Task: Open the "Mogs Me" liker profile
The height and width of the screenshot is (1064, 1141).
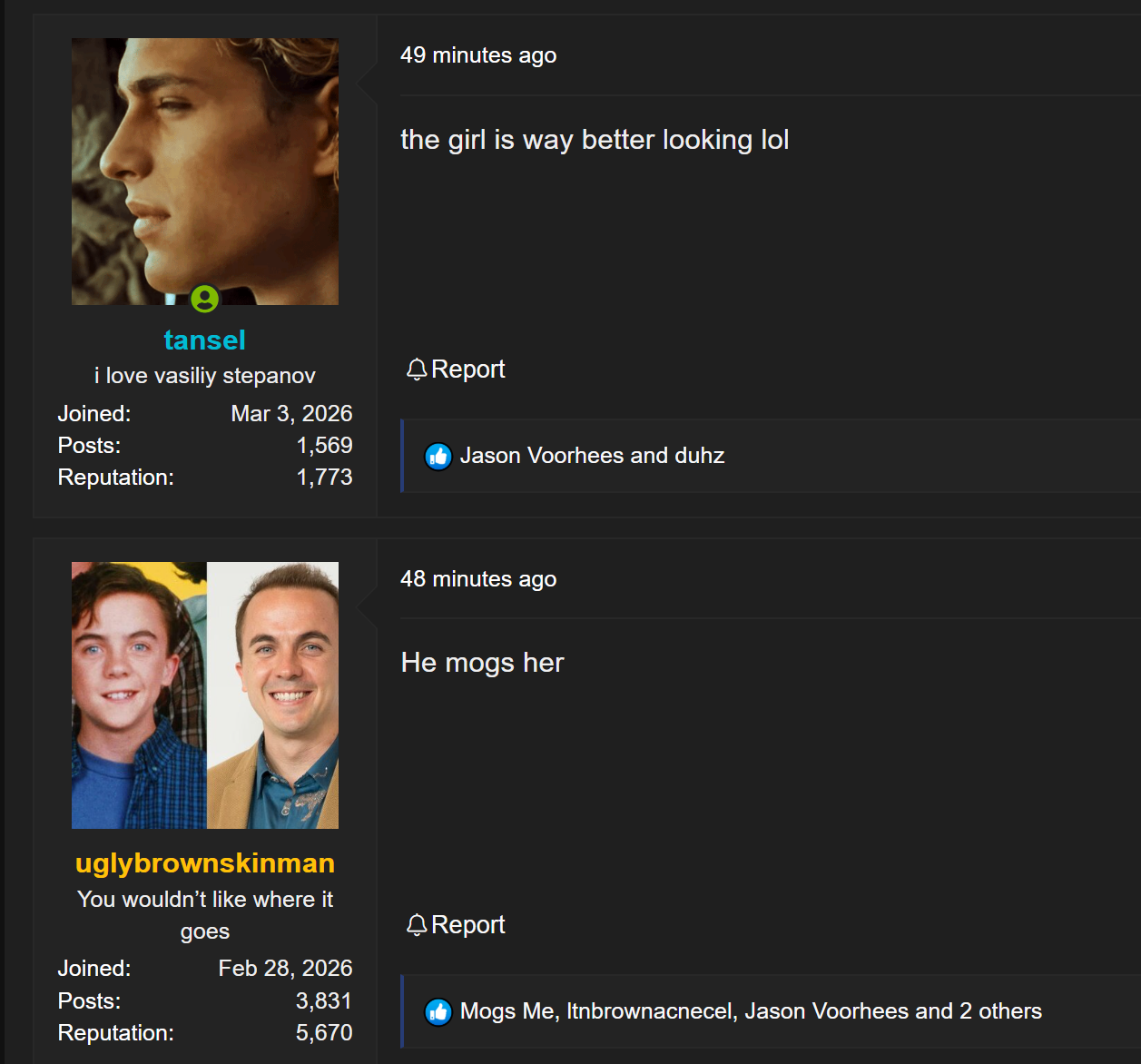Action: (507, 1011)
